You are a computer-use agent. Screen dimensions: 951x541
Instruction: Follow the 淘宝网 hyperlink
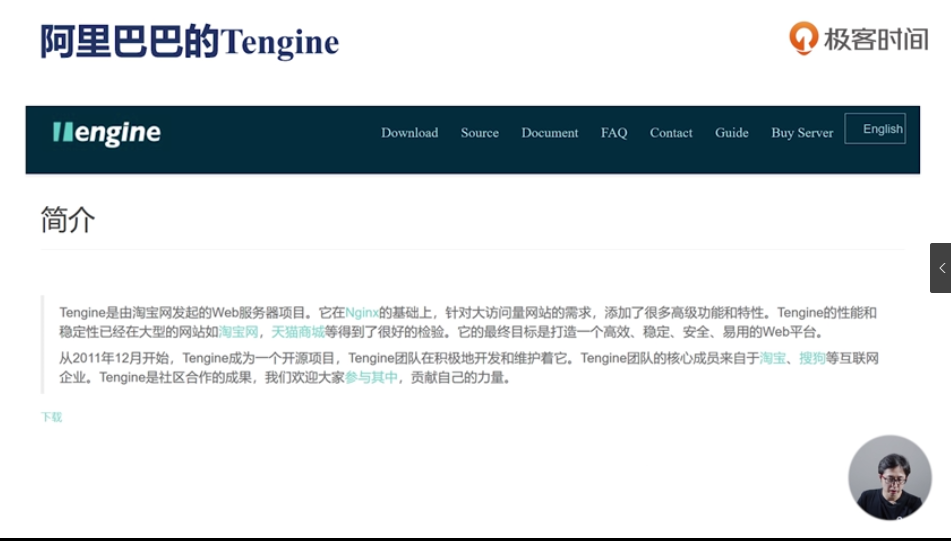[238, 332]
